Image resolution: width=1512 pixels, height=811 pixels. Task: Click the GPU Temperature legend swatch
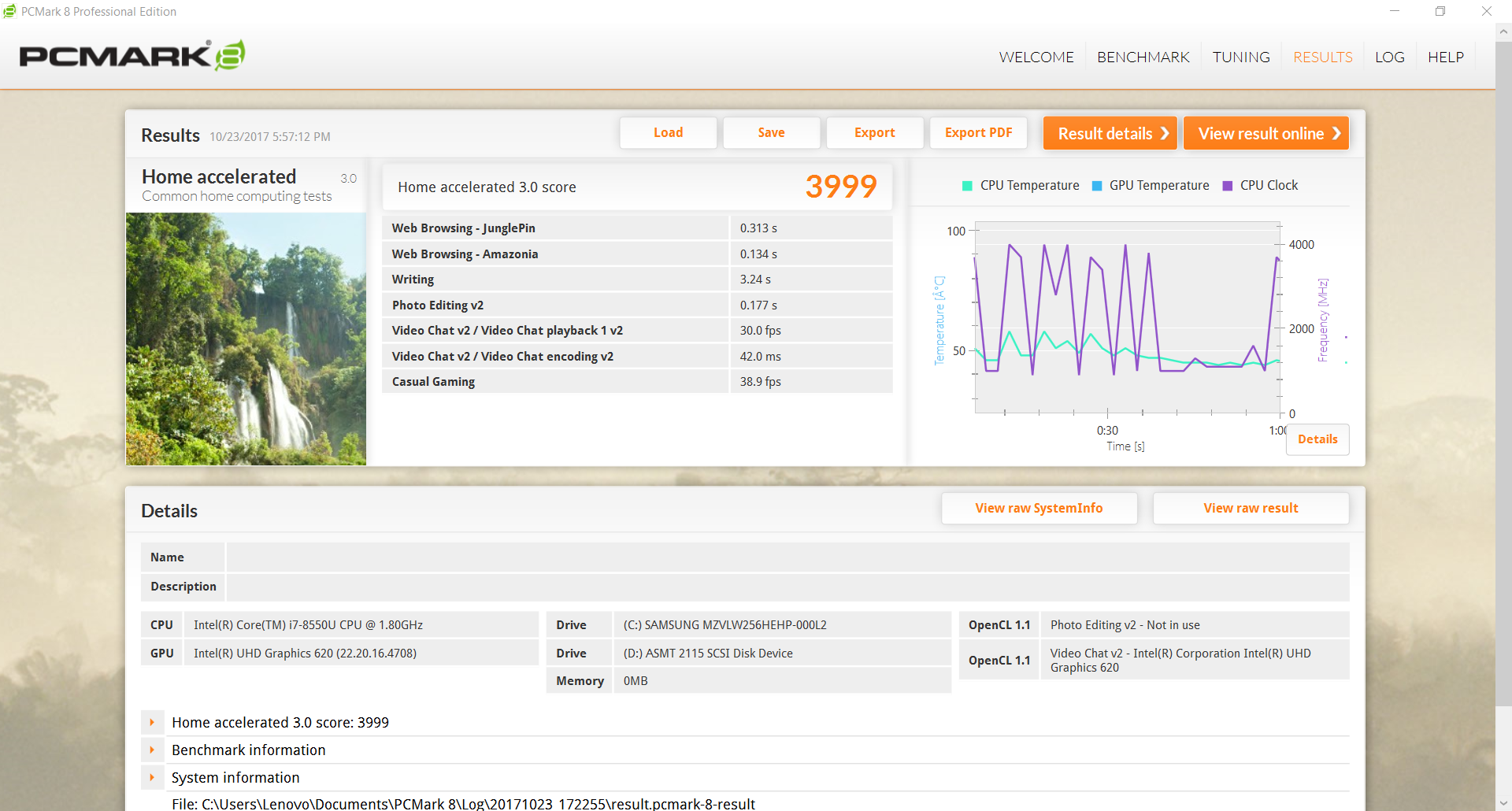(x=1097, y=186)
